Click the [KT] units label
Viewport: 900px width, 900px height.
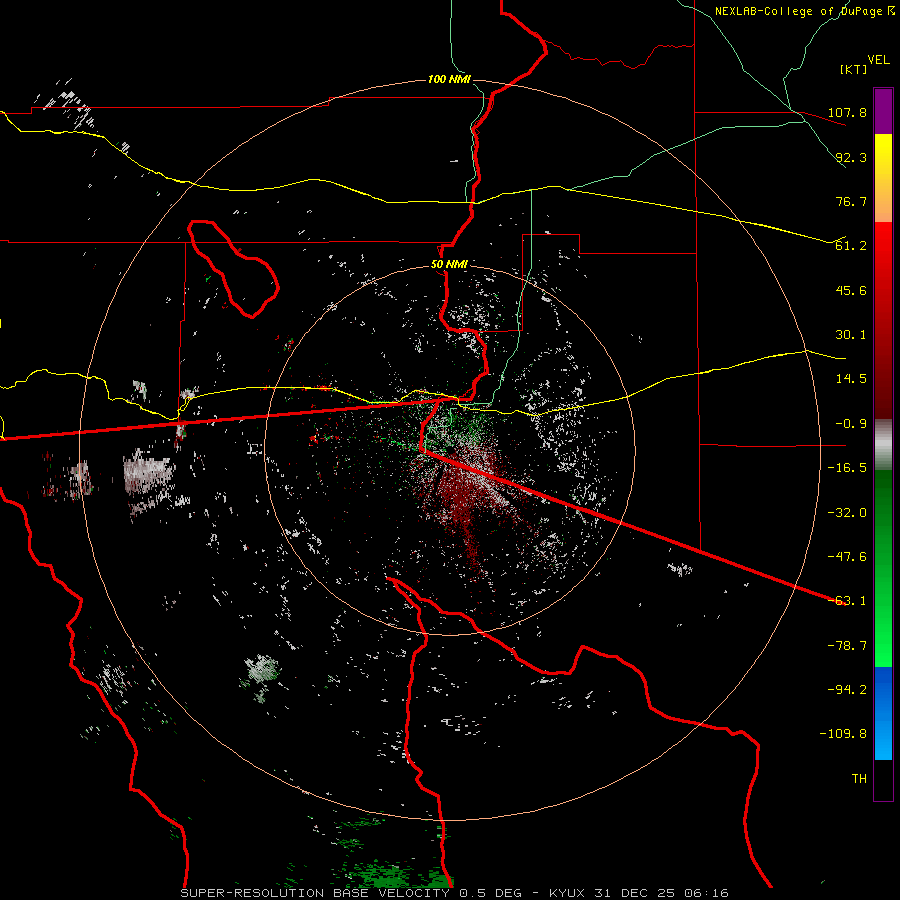click(x=853, y=69)
